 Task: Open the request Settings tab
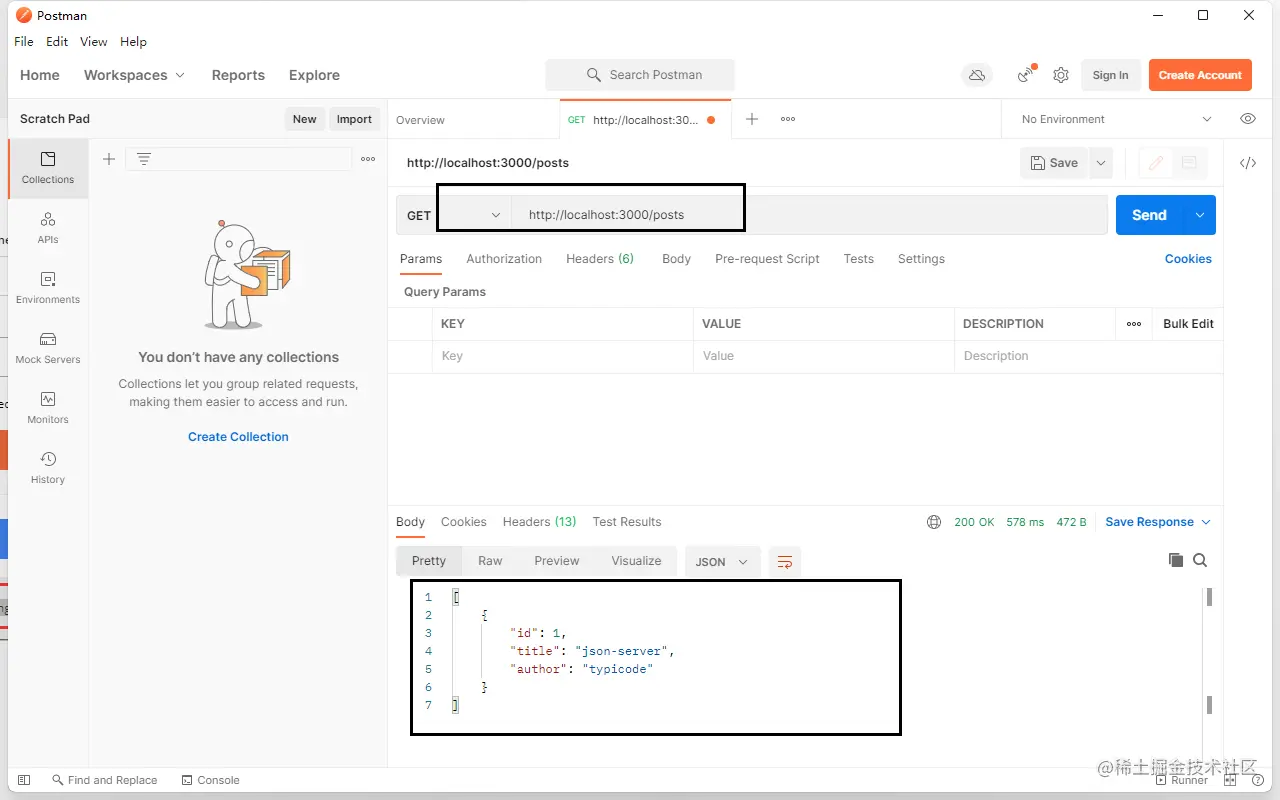[921, 259]
